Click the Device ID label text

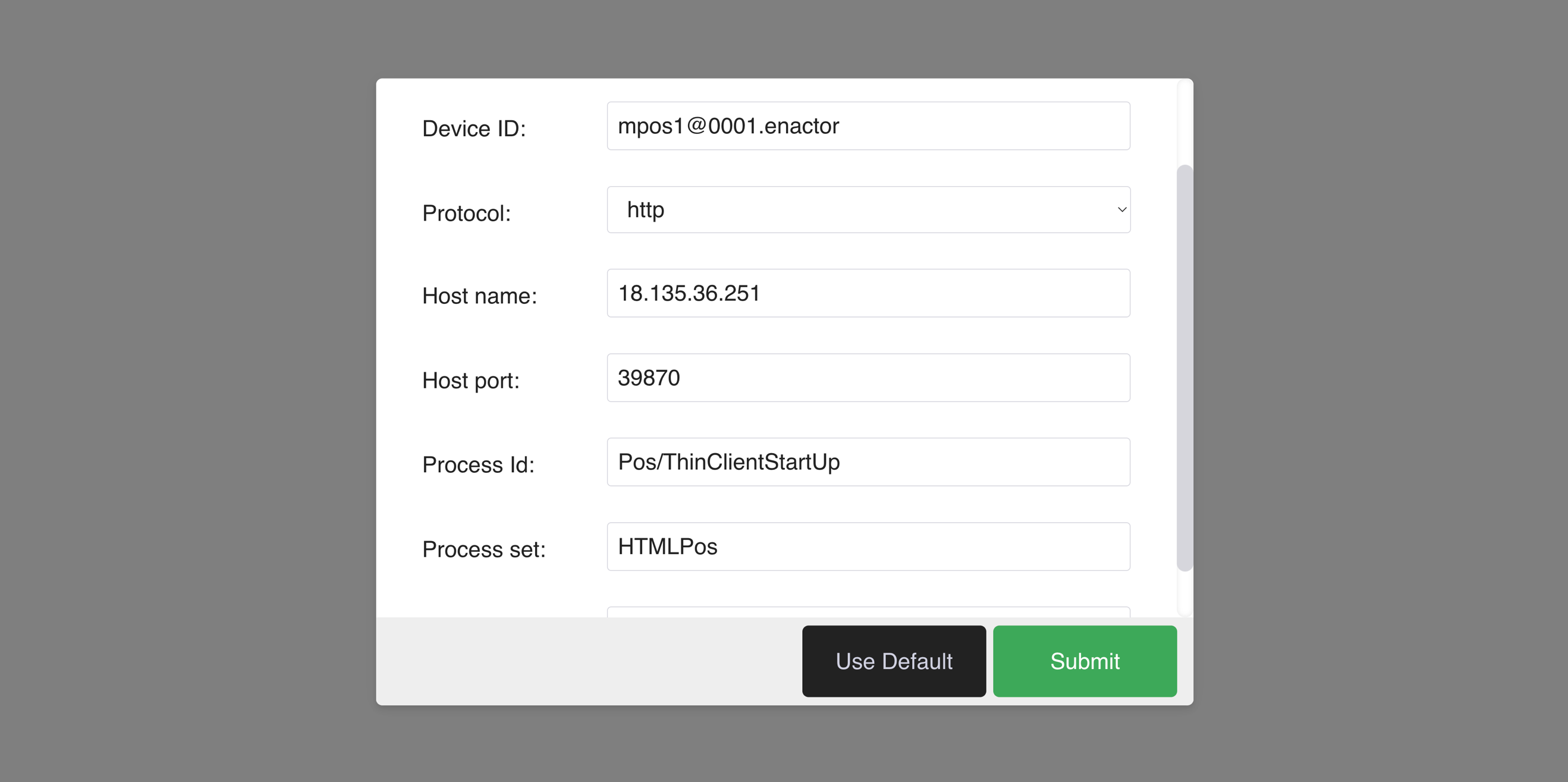pyautogui.click(x=473, y=129)
